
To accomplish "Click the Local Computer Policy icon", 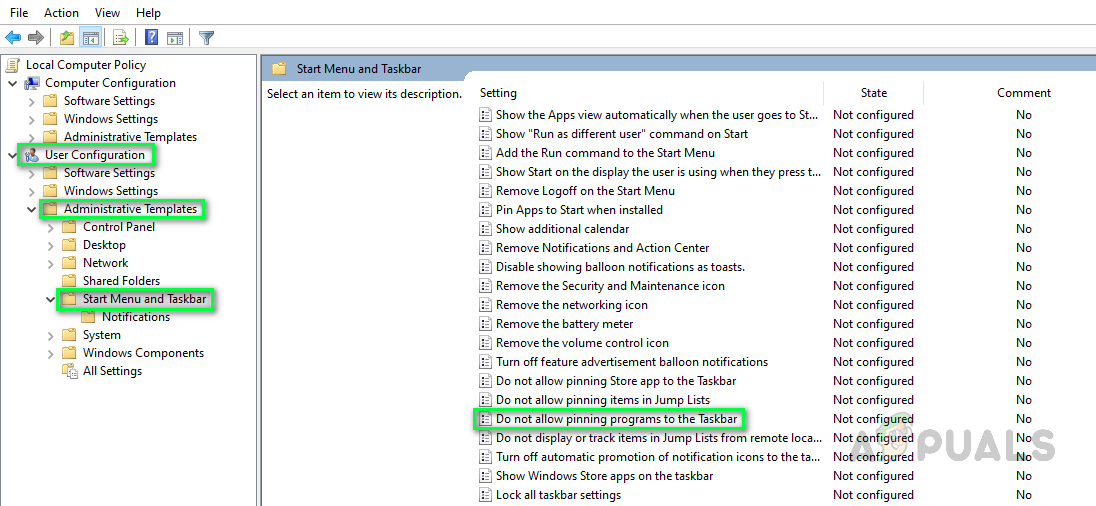I will tap(13, 65).
